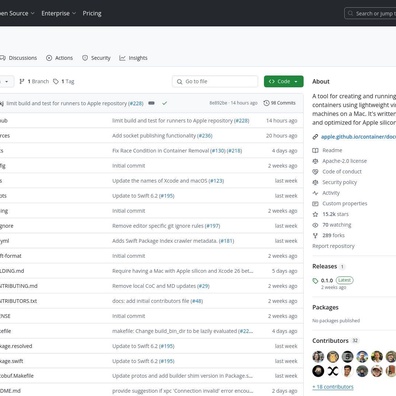Open commit 'Add socket publishing functionality'
396x396 pixels.
(154, 136)
